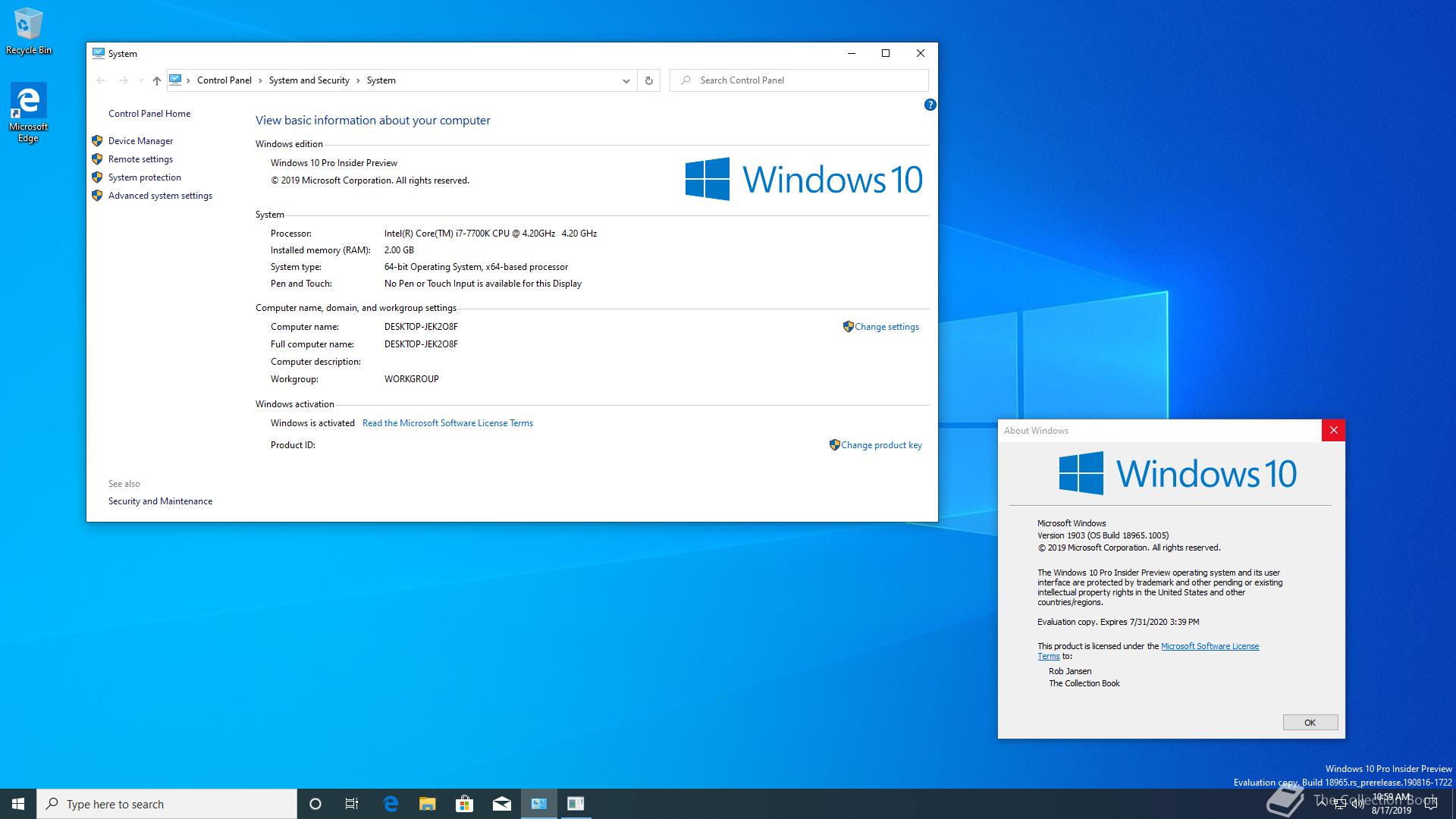Image resolution: width=1456 pixels, height=819 pixels.
Task: Navigate to System and Security breadcrumb
Action: (x=309, y=80)
